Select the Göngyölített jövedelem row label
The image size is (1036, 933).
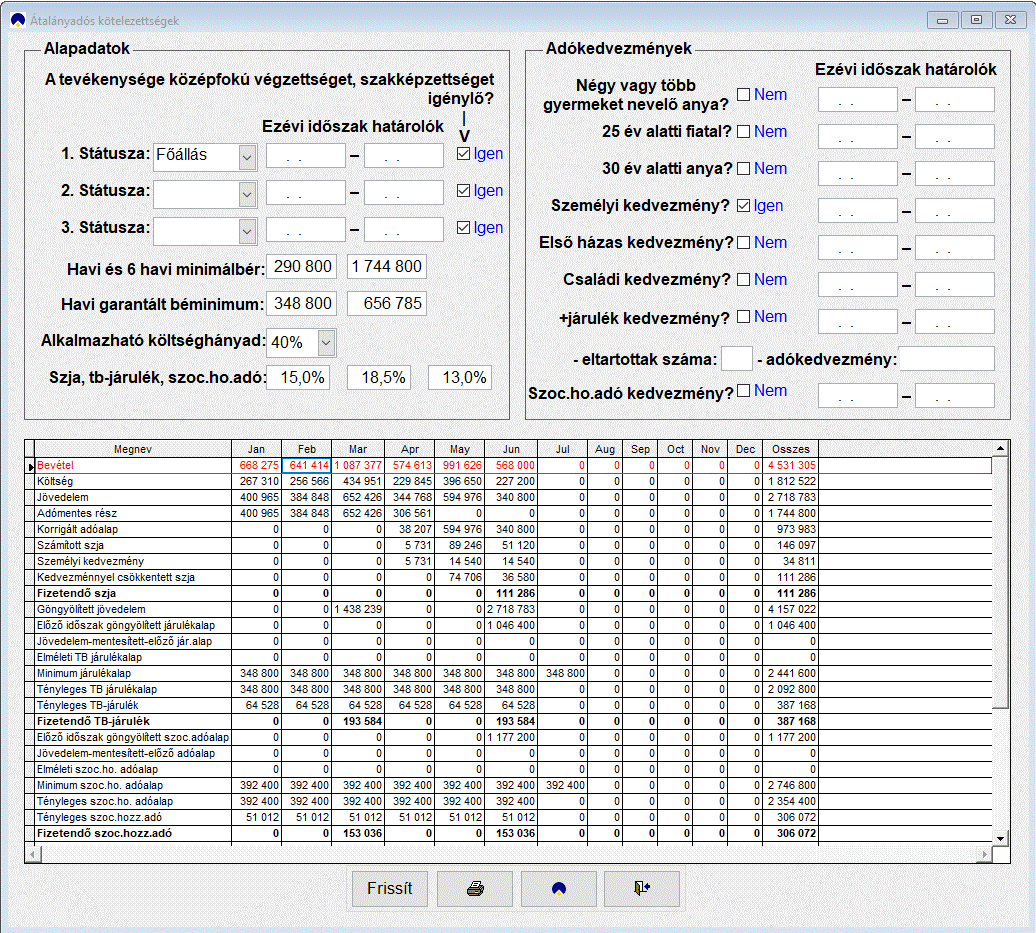[x=133, y=609]
